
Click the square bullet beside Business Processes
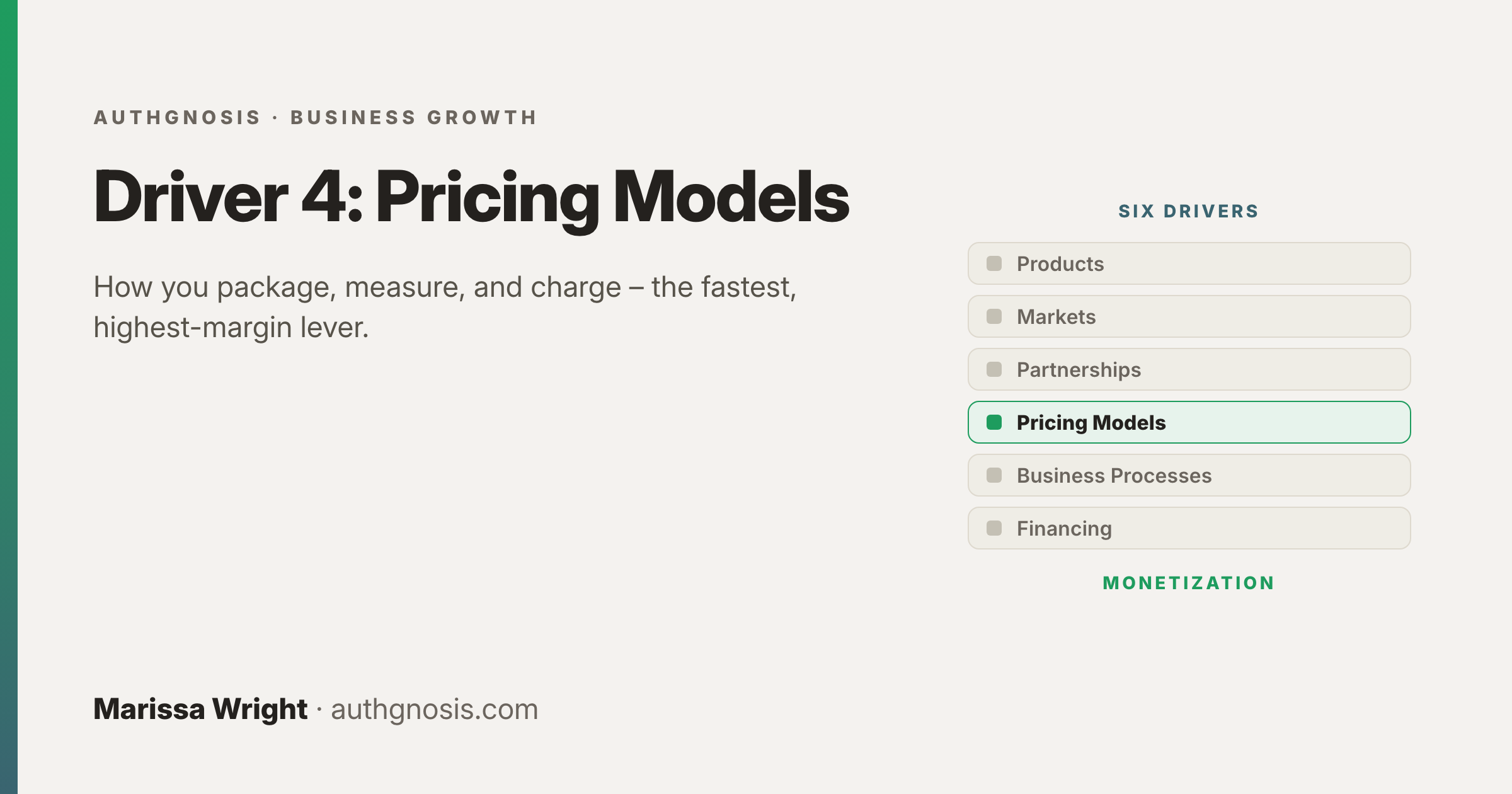pos(994,475)
